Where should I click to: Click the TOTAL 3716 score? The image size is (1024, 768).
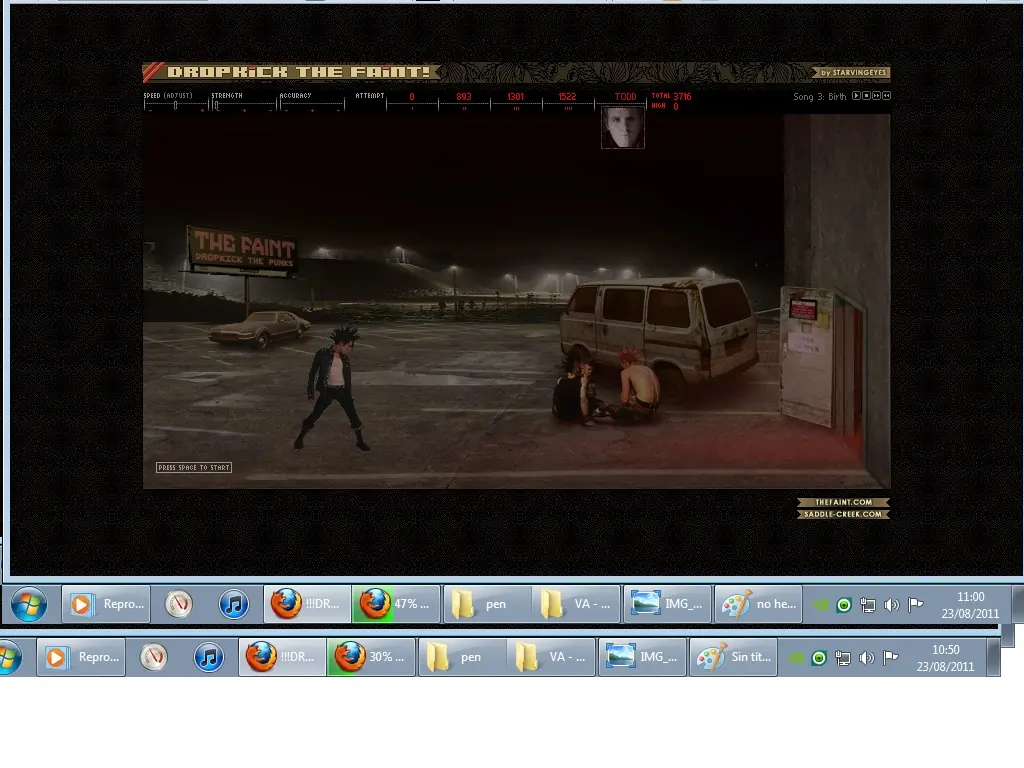(671, 96)
